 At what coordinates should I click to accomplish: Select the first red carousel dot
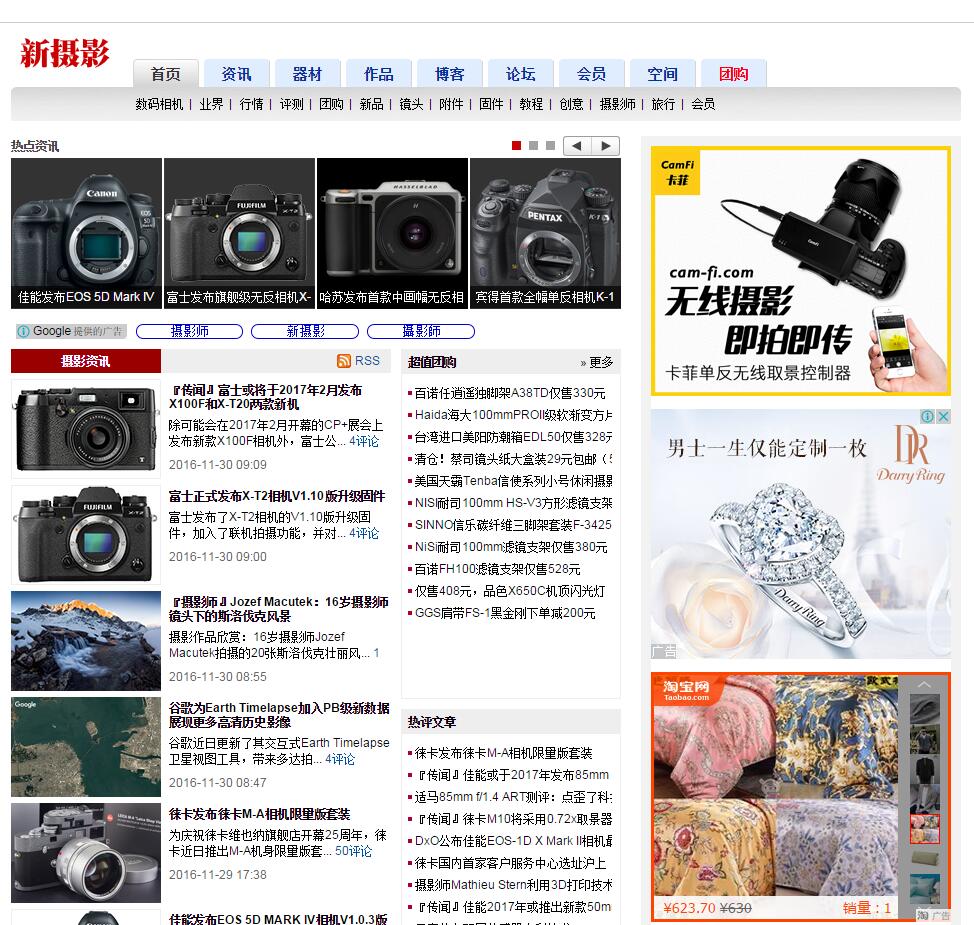[x=516, y=145]
